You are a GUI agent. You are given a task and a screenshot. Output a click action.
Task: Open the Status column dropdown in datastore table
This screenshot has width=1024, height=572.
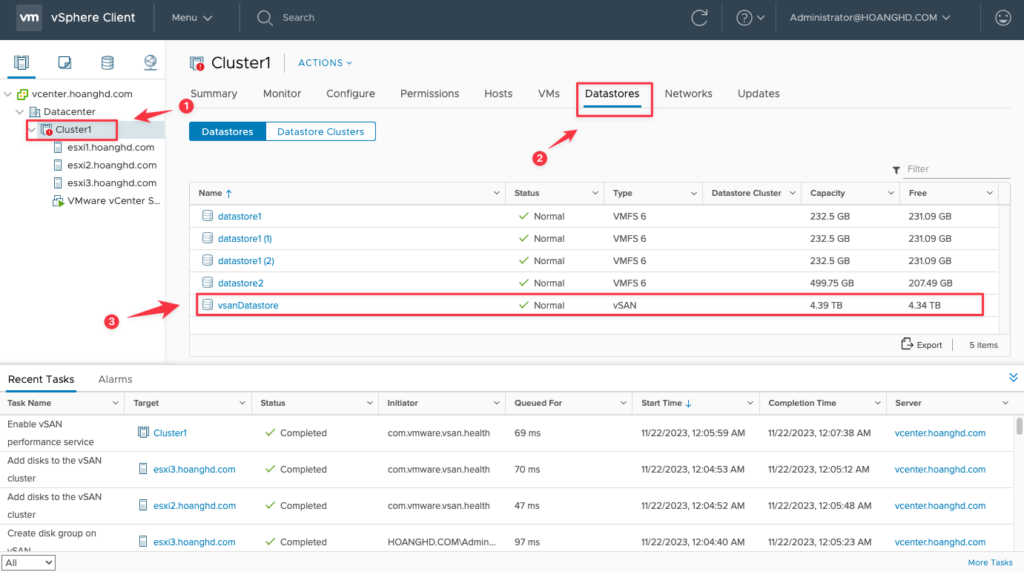pos(595,193)
